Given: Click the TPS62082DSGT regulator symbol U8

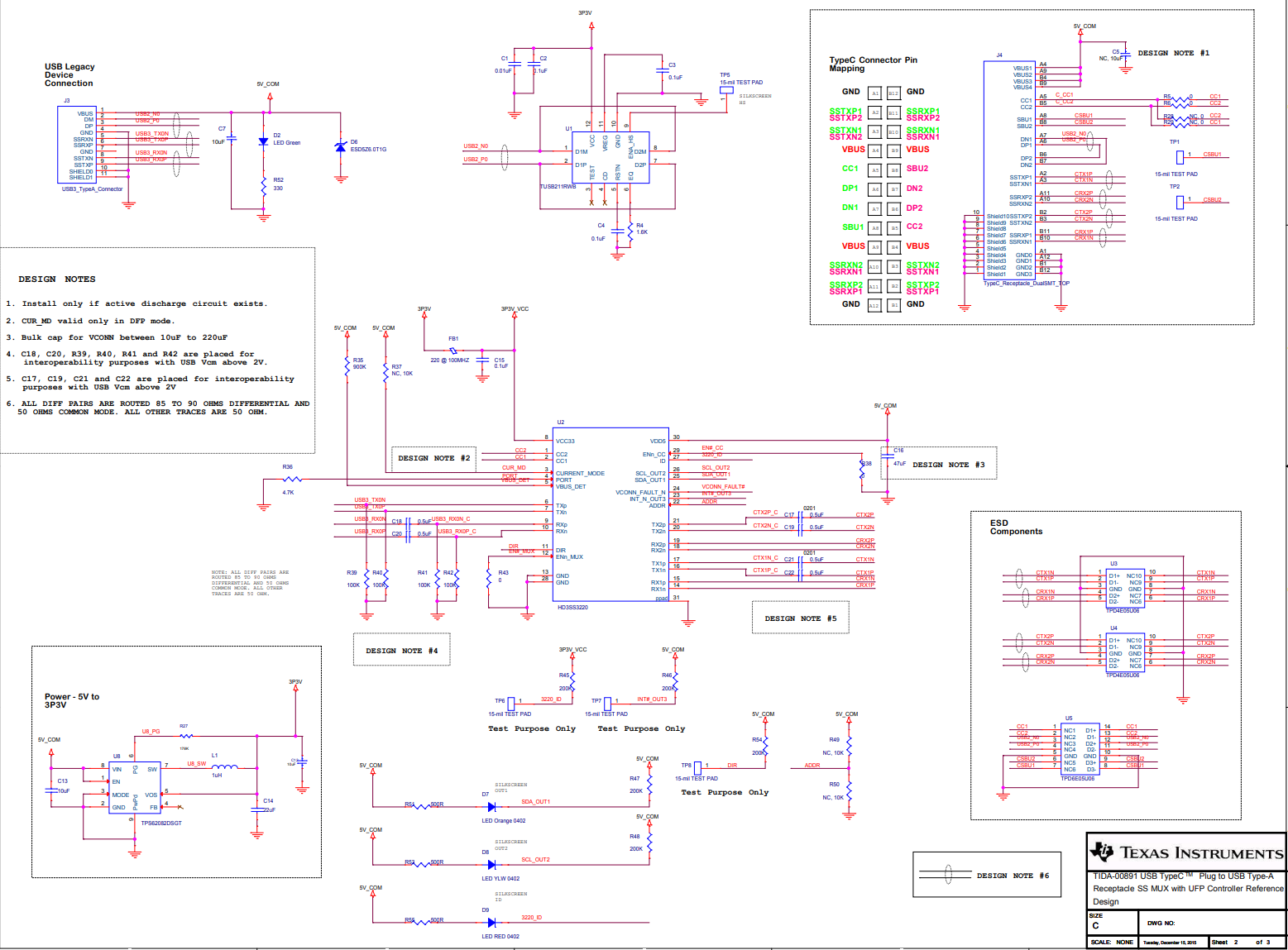Looking at the screenshot, I should 135,785.
